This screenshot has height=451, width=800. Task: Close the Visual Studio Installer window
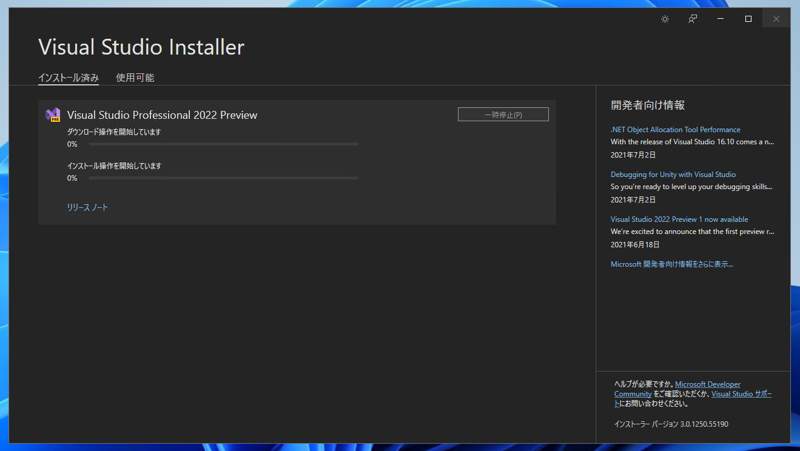776,19
